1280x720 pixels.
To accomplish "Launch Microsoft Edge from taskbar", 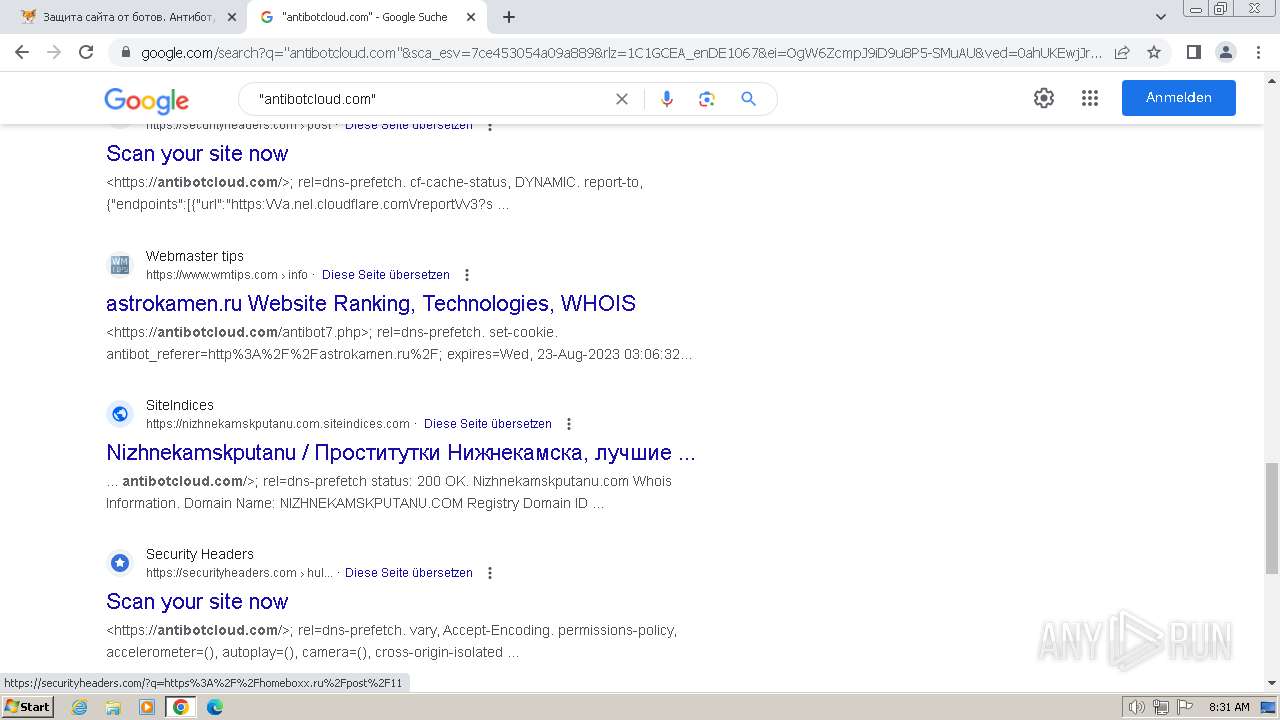I will pyautogui.click(x=215, y=707).
